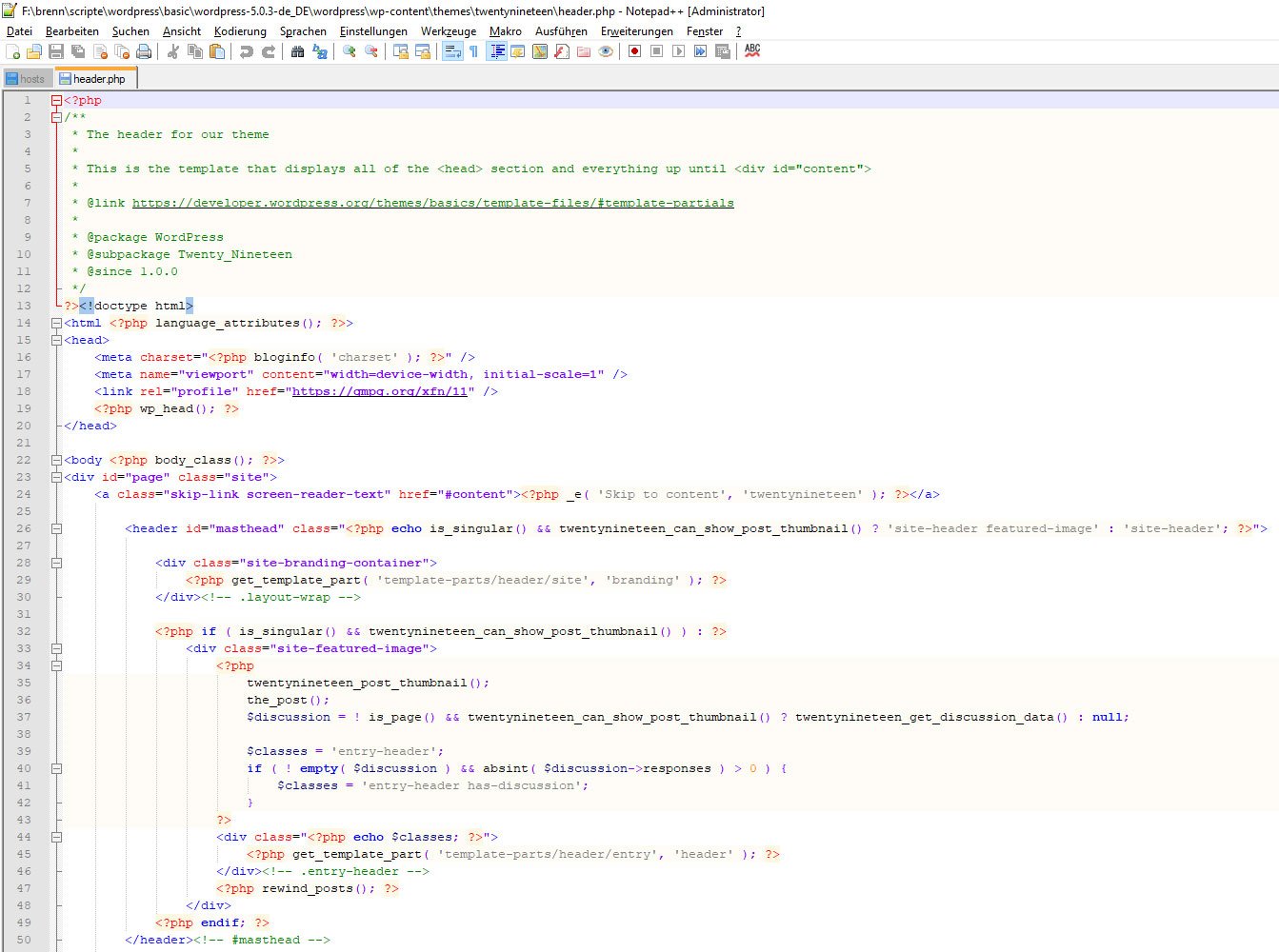Save current recorded macro icon
Screen dimensions: 1279x952
pos(722,51)
